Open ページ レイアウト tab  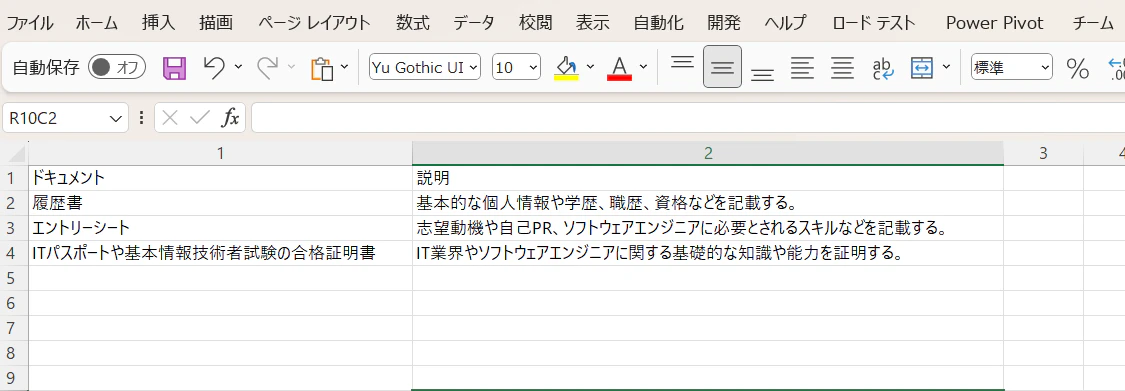(314, 23)
